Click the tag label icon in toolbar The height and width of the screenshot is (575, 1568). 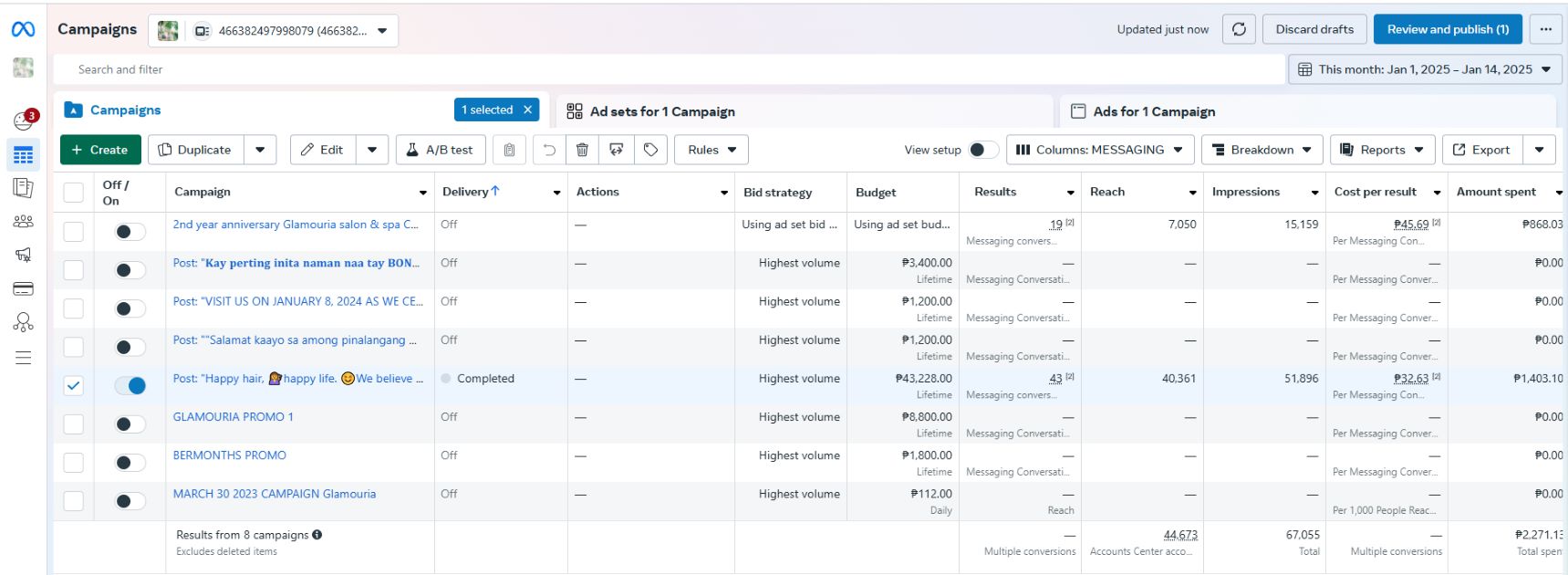pos(650,150)
